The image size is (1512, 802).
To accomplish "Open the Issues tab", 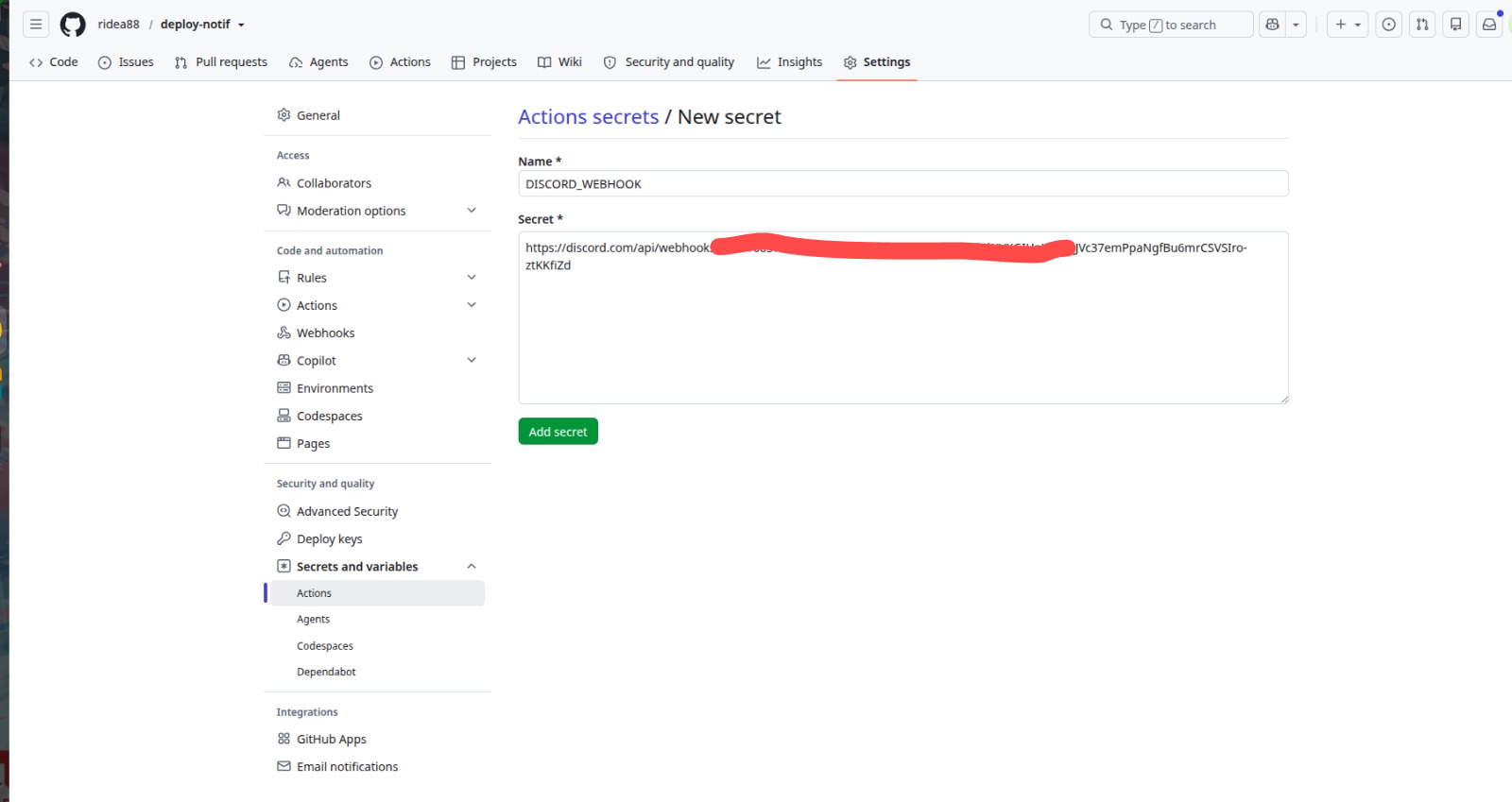I will tap(126, 62).
